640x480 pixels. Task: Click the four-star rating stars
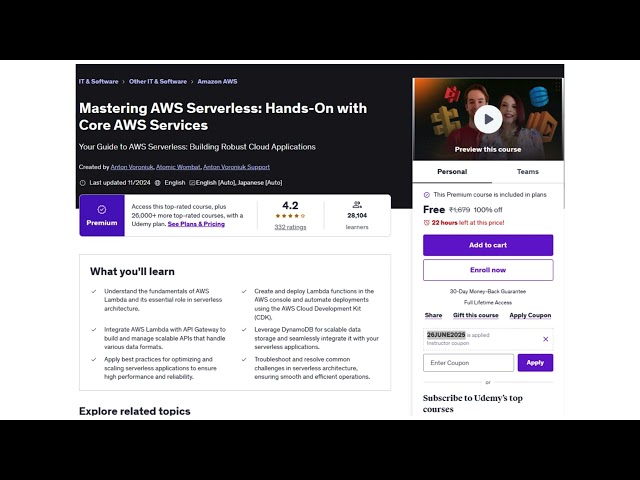[x=290, y=216]
